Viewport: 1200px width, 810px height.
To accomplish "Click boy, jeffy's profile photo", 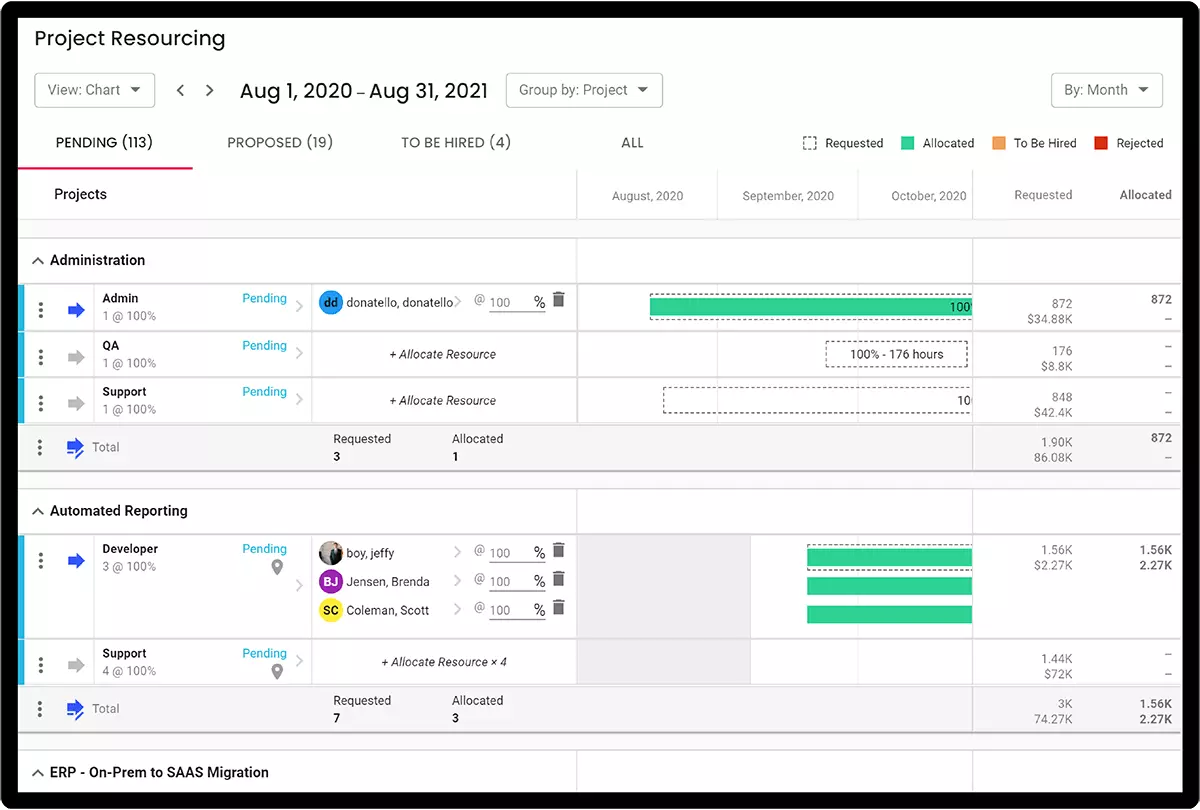I will point(331,553).
